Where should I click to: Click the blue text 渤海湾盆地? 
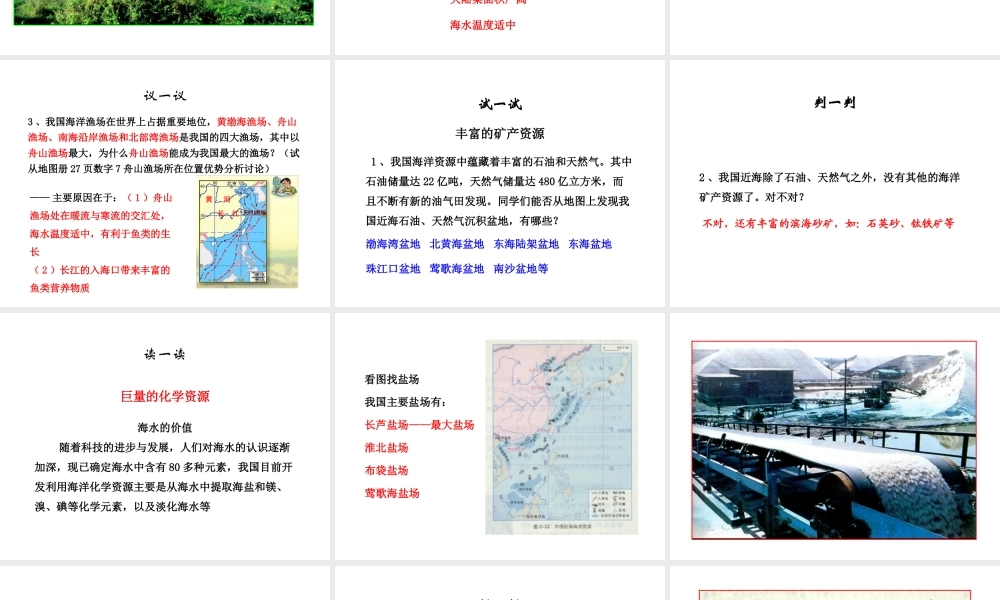[393, 244]
